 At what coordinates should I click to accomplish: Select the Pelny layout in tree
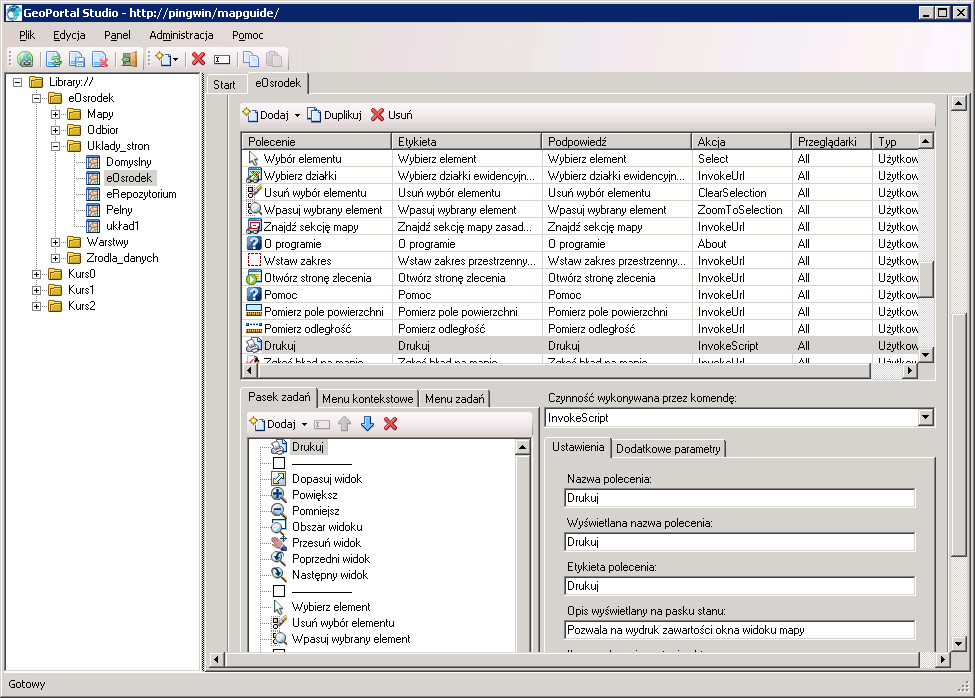[119, 210]
